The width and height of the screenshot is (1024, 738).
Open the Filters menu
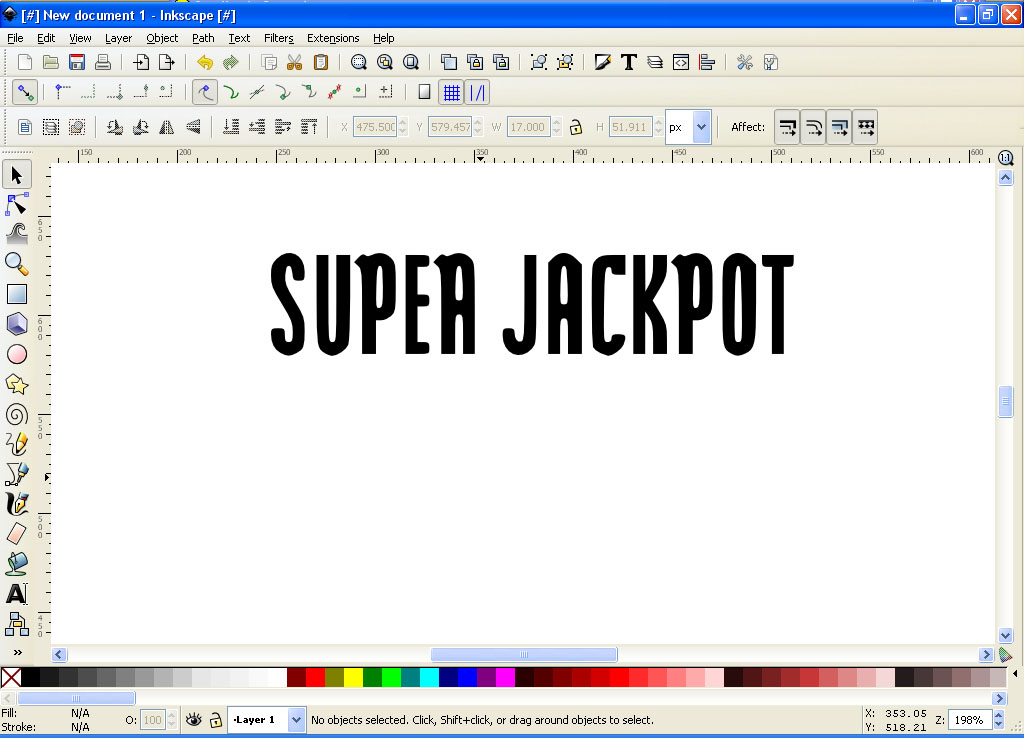(x=278, y=38)
